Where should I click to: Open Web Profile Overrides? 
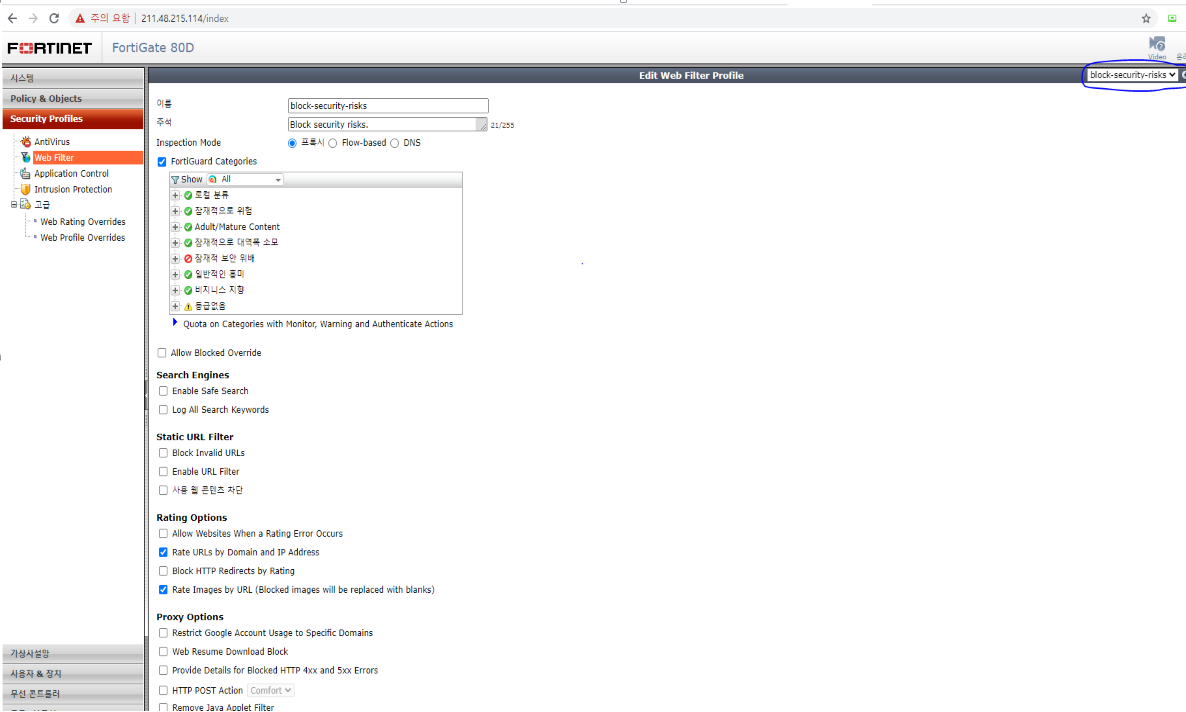(x=83, y=238)
